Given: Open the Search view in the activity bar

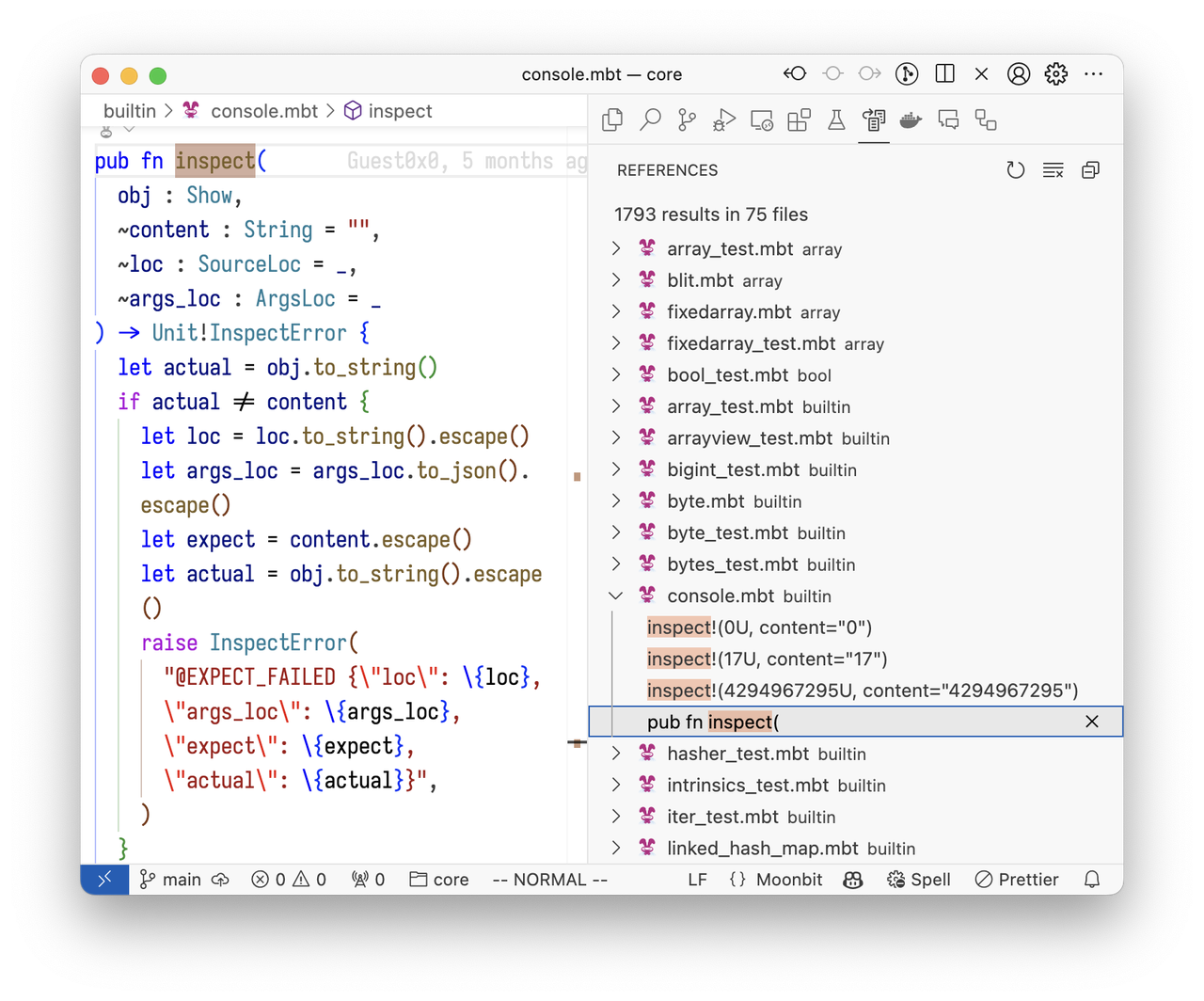Looking at the screenshot, I should [x=650, y=119].
